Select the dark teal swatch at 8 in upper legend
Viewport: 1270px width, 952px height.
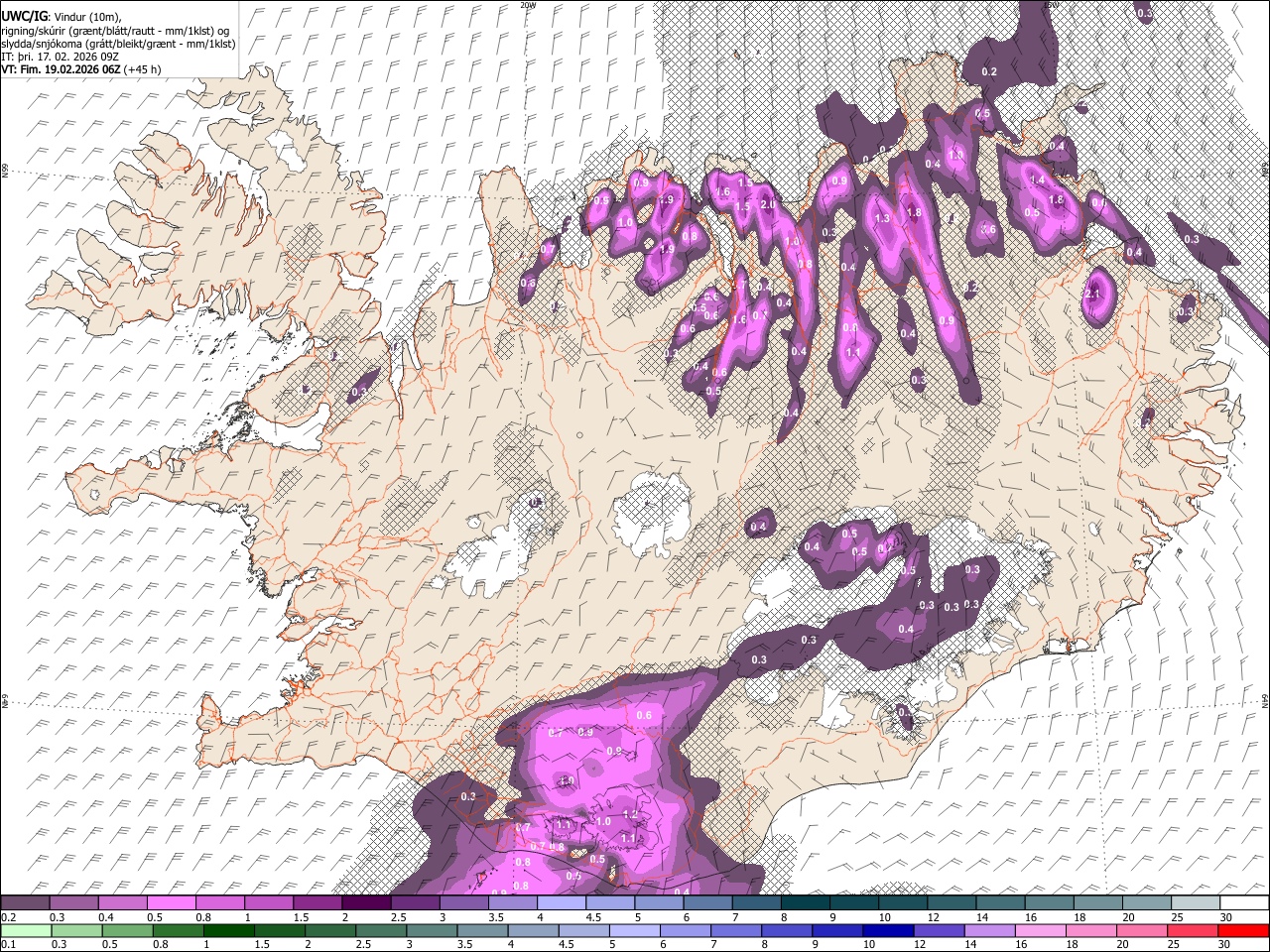click(x=806, y=903)
